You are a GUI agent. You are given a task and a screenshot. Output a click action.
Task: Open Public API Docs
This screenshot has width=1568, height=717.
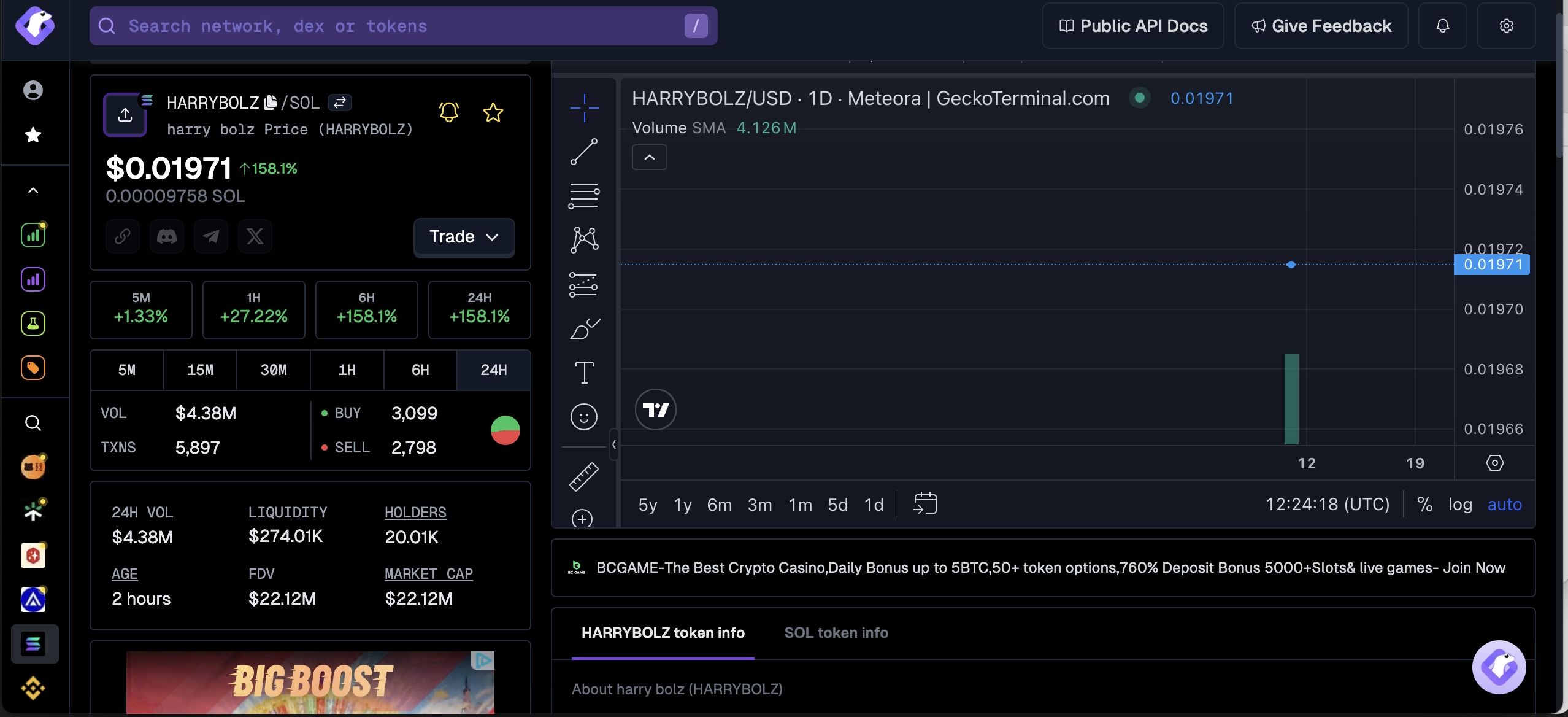(x=1133, y=26)
